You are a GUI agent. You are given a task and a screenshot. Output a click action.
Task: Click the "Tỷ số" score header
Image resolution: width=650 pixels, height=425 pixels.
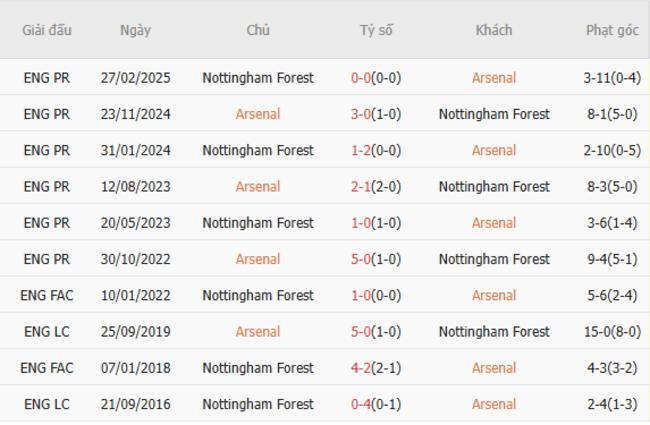tap(376, 30)
